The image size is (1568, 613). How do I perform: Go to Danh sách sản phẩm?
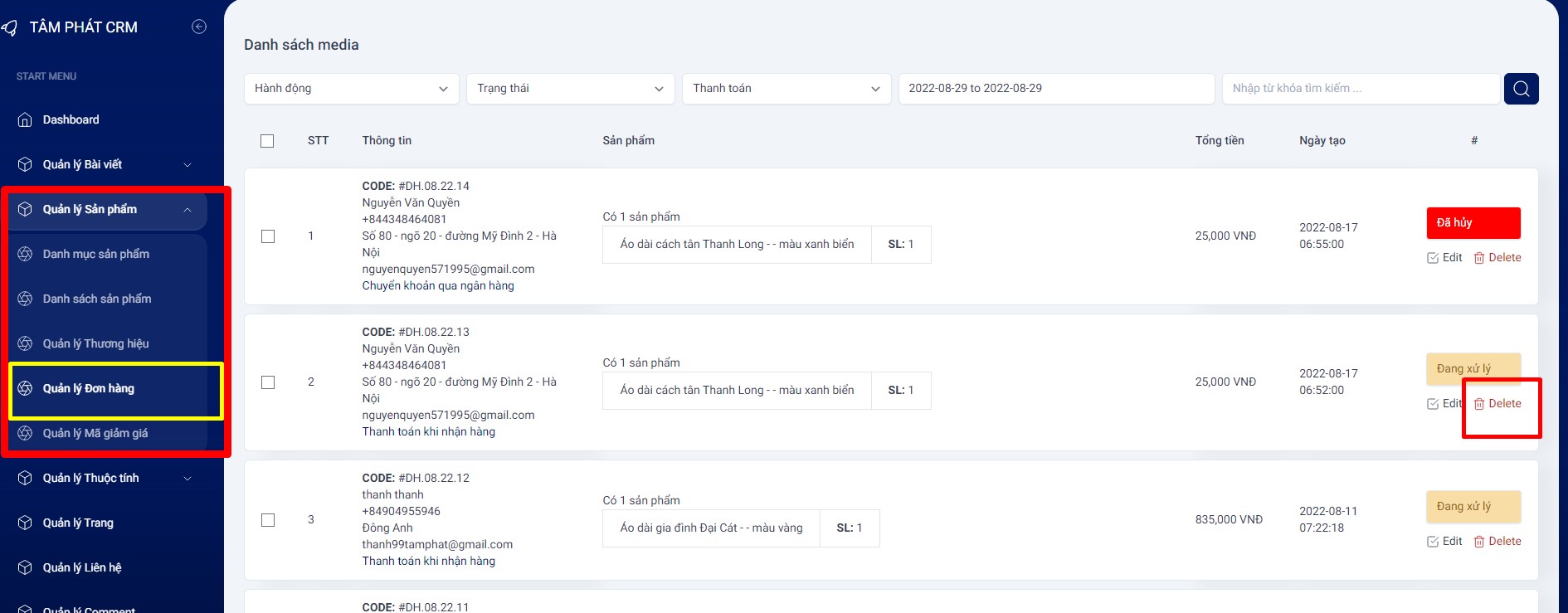(97, 299)
